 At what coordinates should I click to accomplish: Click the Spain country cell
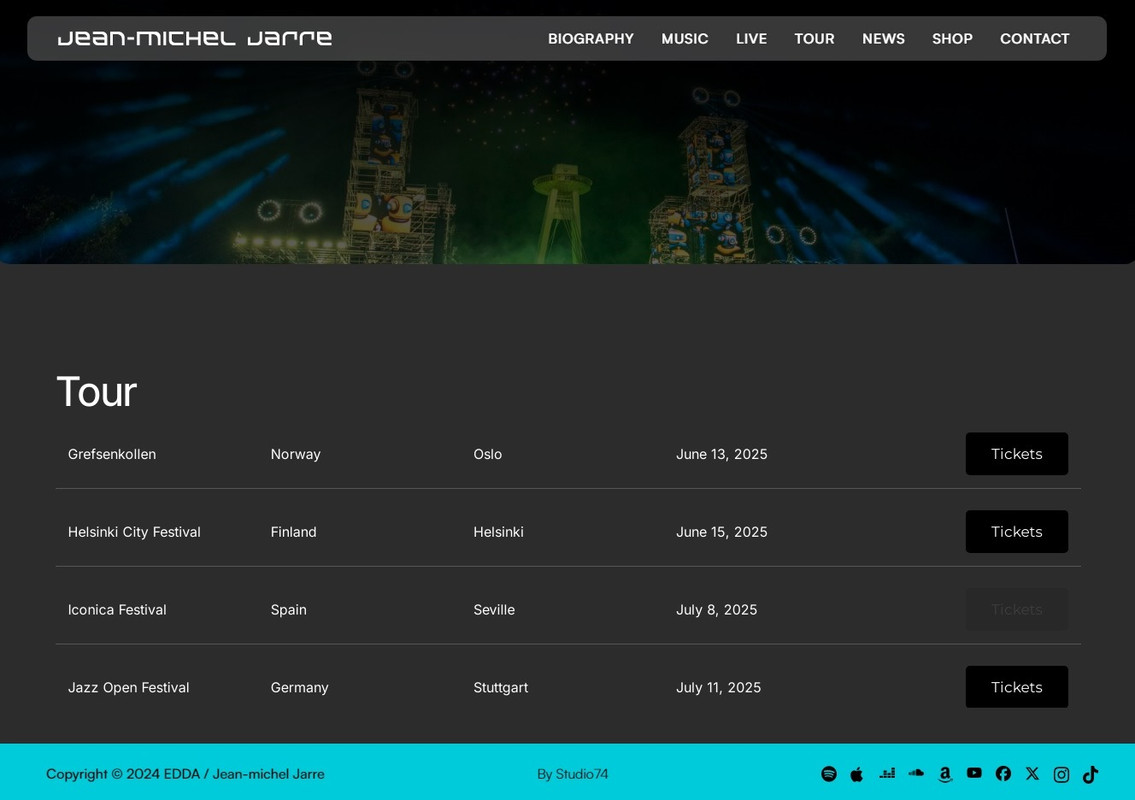point(289,610)
